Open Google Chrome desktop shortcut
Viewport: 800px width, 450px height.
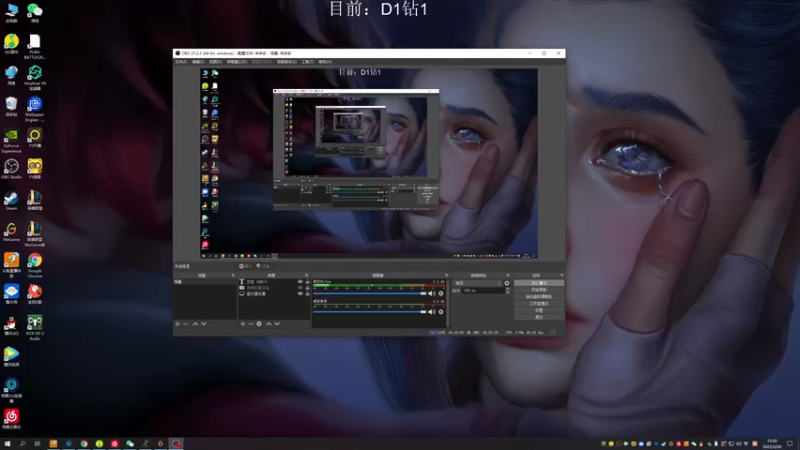click(x=35, y=265)
